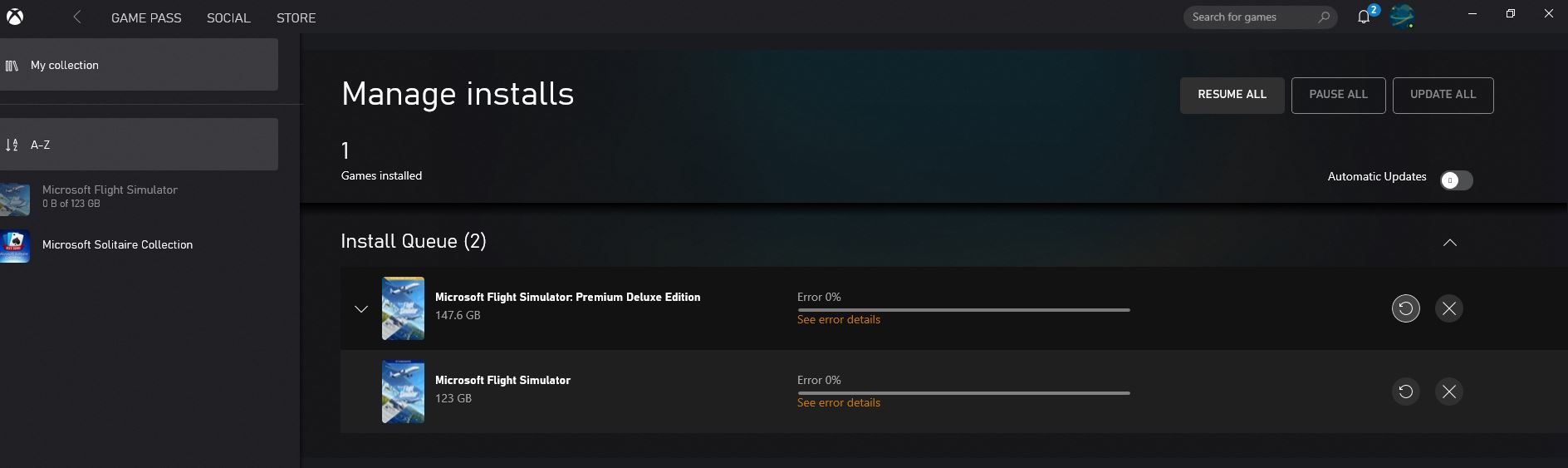The image size is (1568, 468).
Task: Open the notifications bell
Action: (1364, 17)
